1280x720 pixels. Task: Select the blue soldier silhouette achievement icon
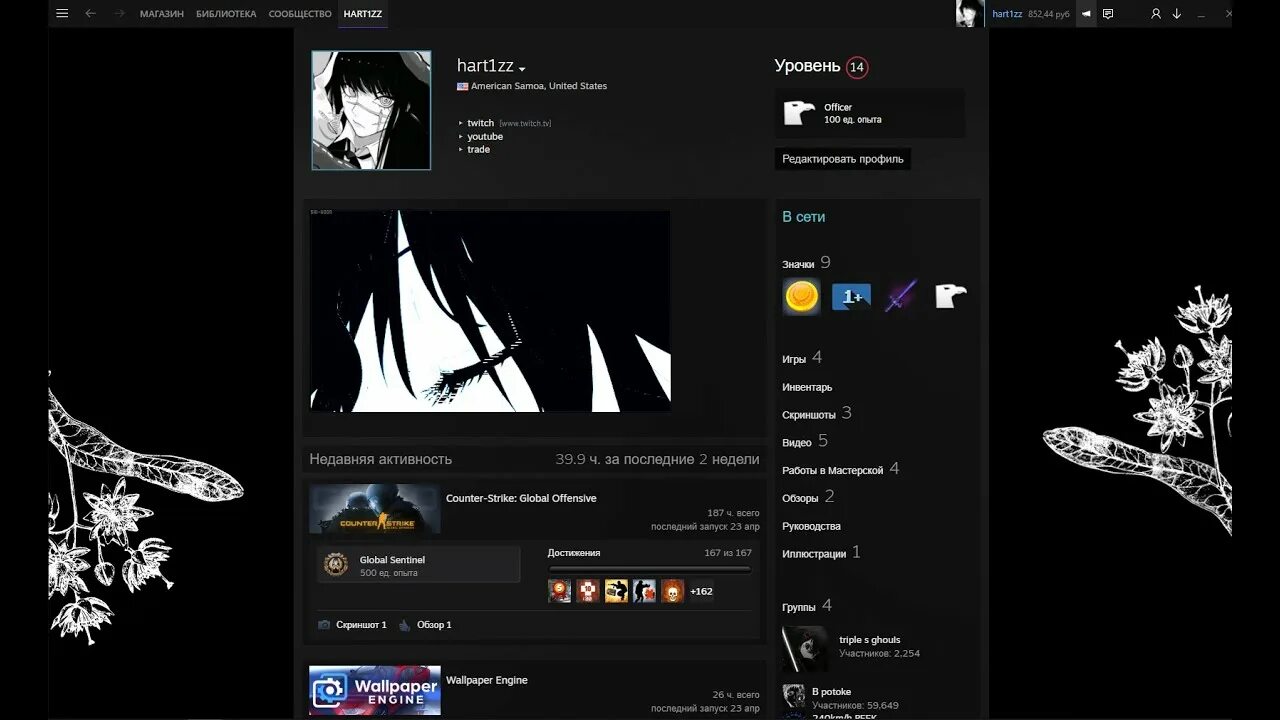[x=644, y=591]
